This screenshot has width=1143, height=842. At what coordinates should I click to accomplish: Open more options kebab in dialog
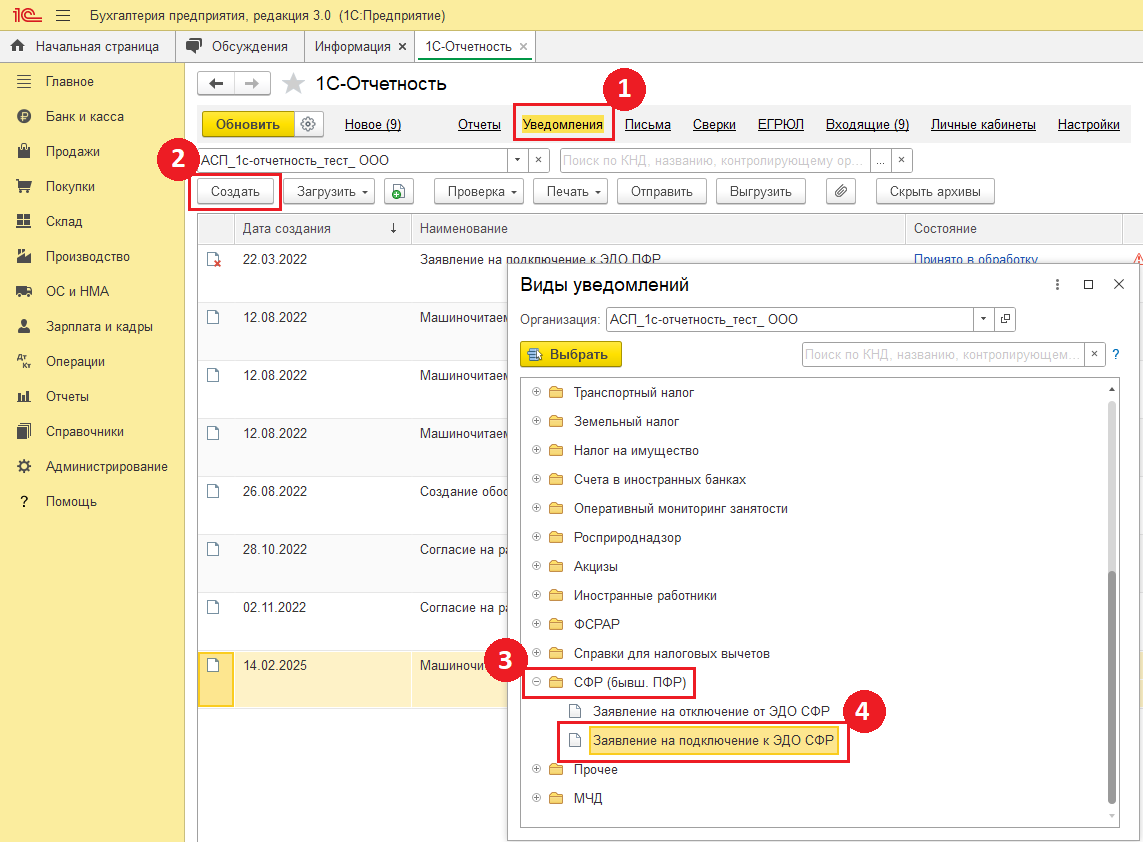pyautogui.click(x=1057, y=284)
